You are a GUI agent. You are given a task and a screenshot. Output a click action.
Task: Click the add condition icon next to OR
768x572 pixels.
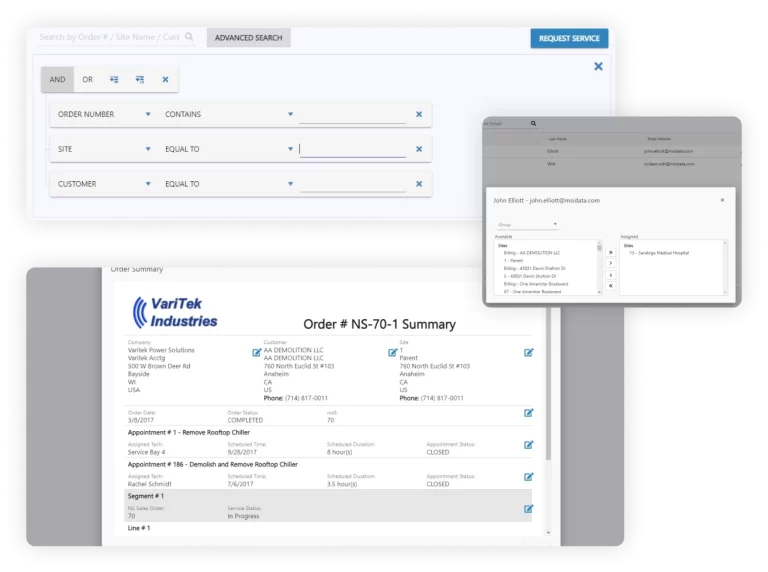[x=114, y=79]
